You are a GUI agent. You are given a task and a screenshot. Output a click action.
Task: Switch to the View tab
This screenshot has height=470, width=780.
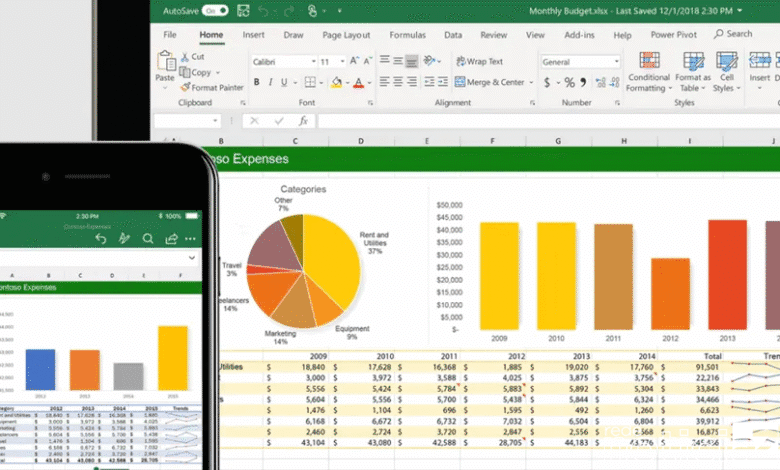tap(535, 35)
